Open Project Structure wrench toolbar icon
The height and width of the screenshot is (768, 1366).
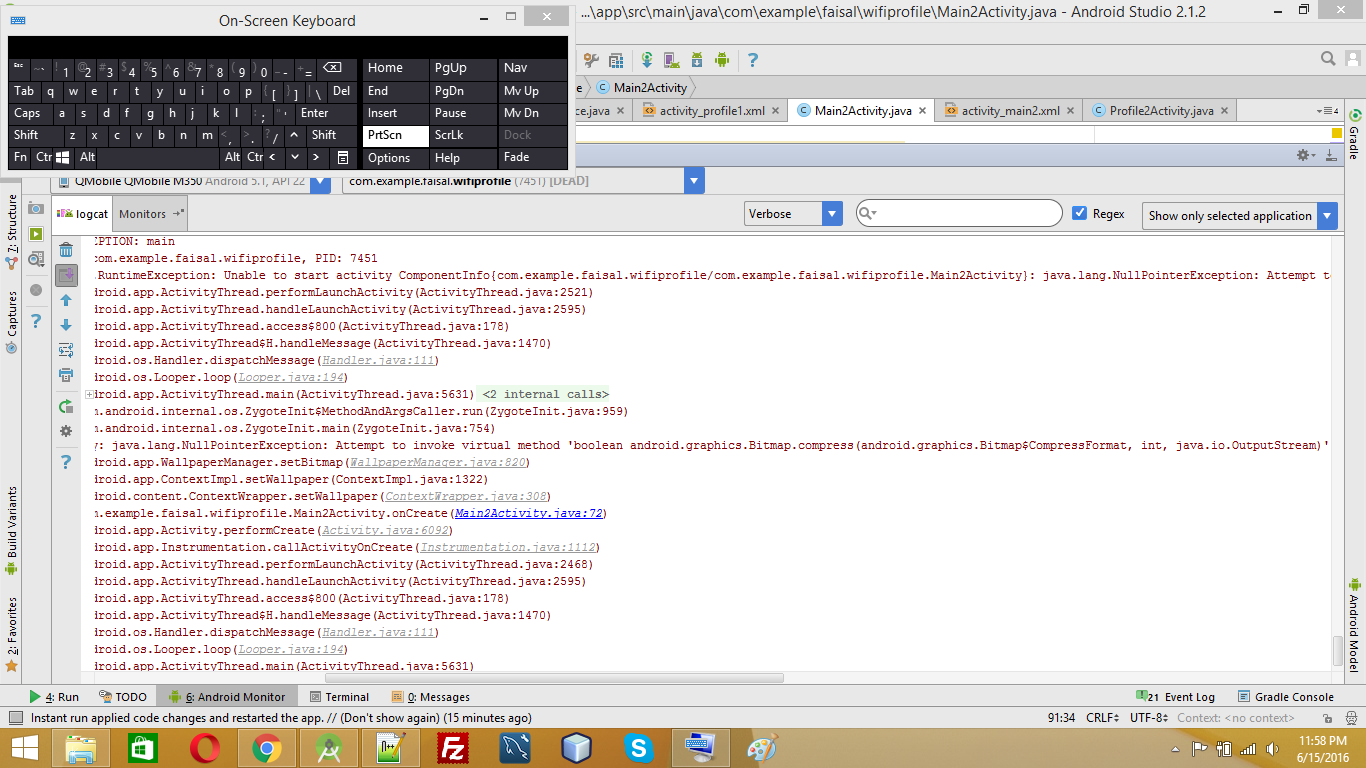tap(590, 60)
